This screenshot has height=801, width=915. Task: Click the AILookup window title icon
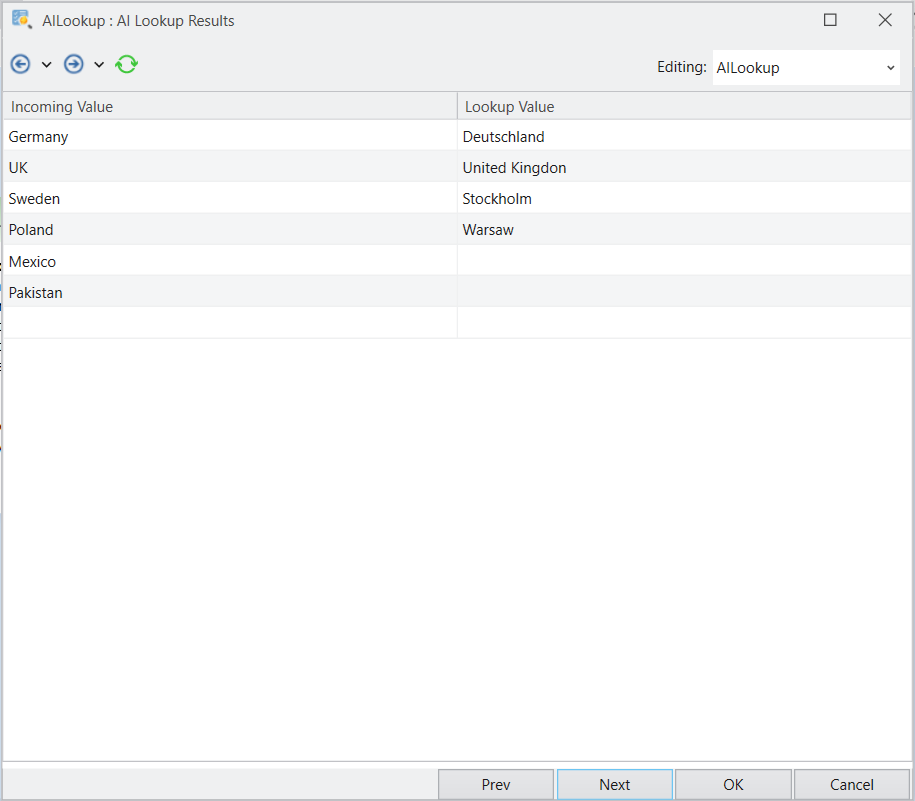(22, 19)
